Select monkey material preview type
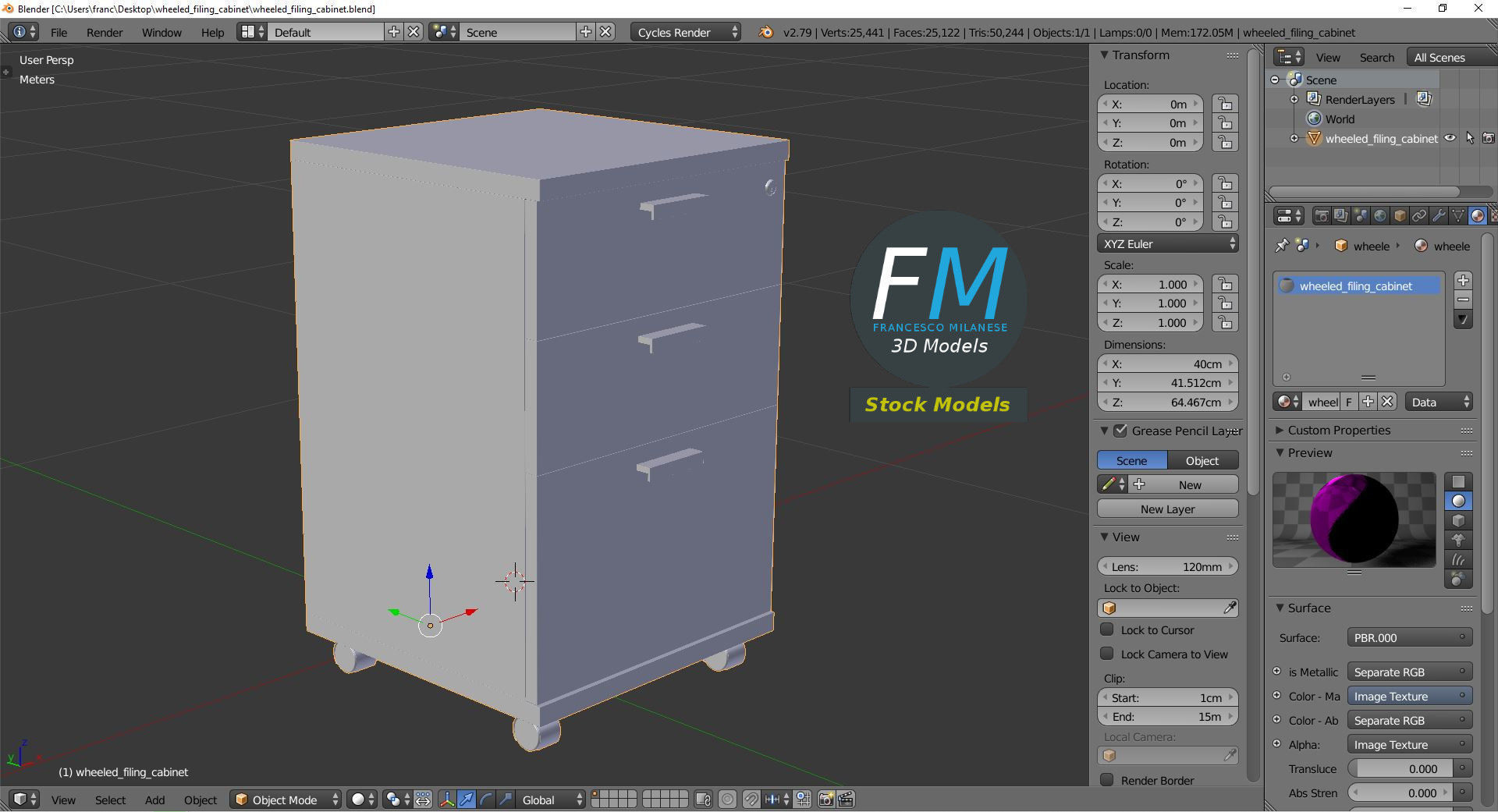The height and width of the screenshot is (812, 1498). tap(1458, 540)
